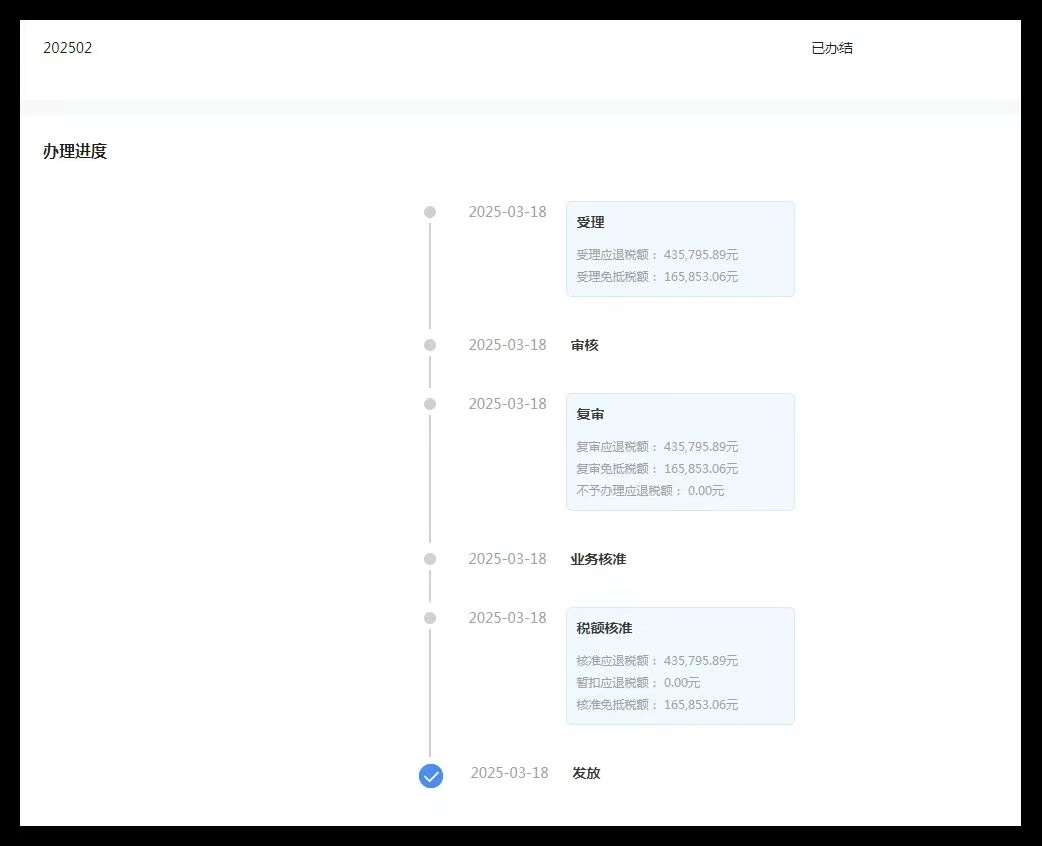This screenshot has height=846, width=1042.
Task: Select the dot beside 业务核准
Action: coord(430,558)
